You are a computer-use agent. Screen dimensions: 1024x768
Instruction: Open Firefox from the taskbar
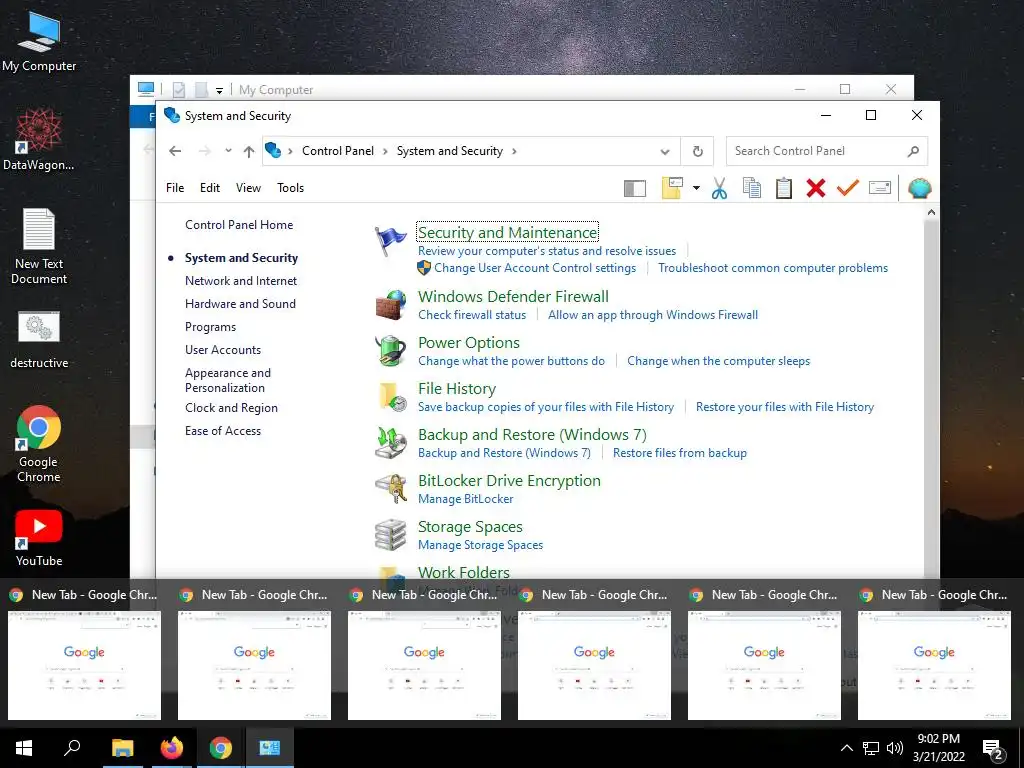(x=172, y=748)
